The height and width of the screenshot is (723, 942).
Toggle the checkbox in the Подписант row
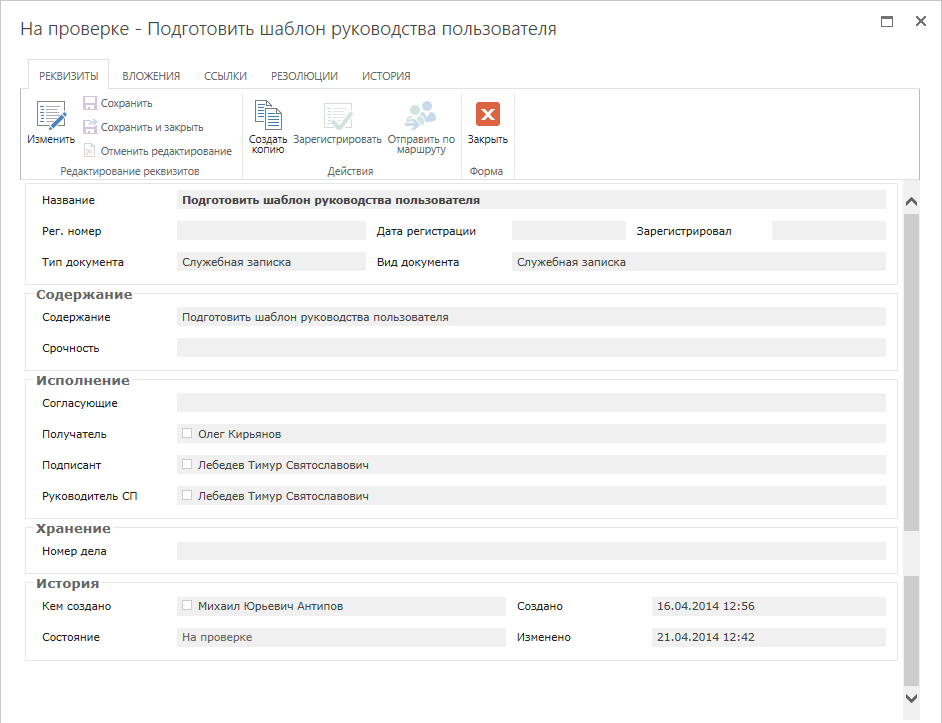(187, 464)
